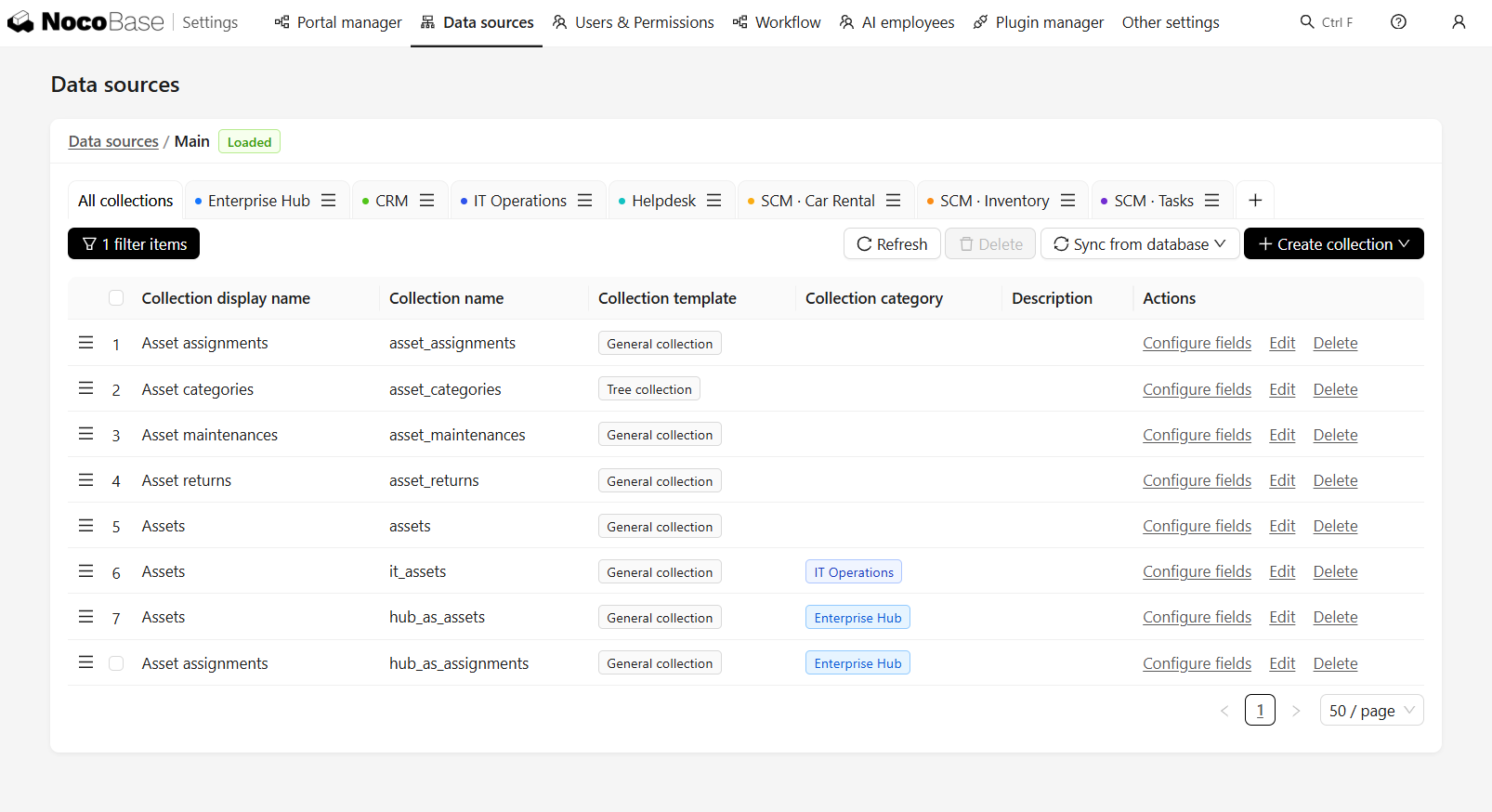
Task: Open the SCM · Car Rental tab menu icon
Action: [894, 201]
